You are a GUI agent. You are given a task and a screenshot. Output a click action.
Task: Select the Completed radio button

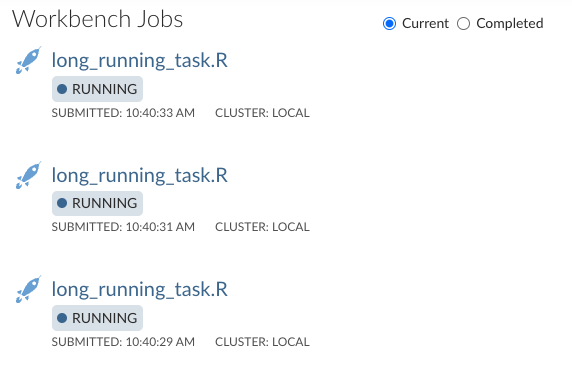463,24
